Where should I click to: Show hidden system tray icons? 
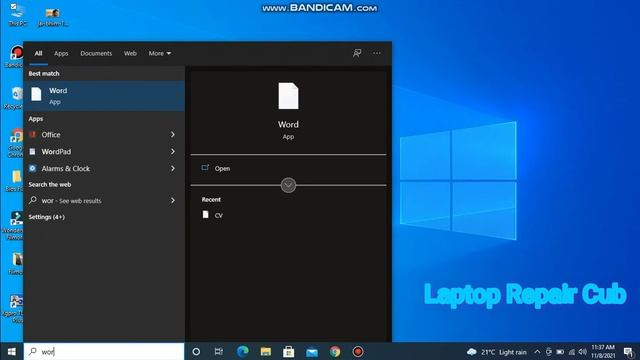(537, 352)
